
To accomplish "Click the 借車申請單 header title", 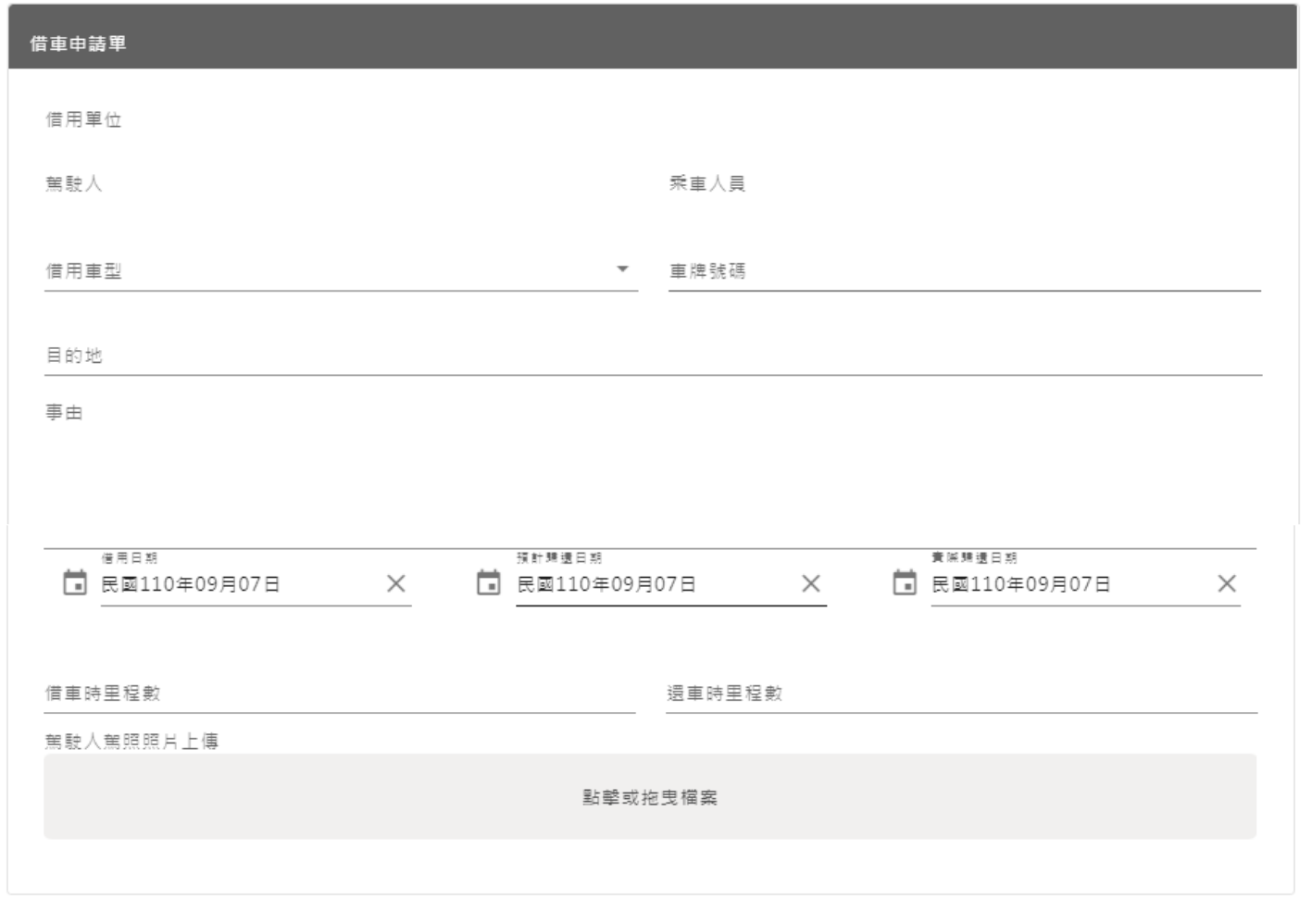I will pyautogui.click(x=78, y=44).
